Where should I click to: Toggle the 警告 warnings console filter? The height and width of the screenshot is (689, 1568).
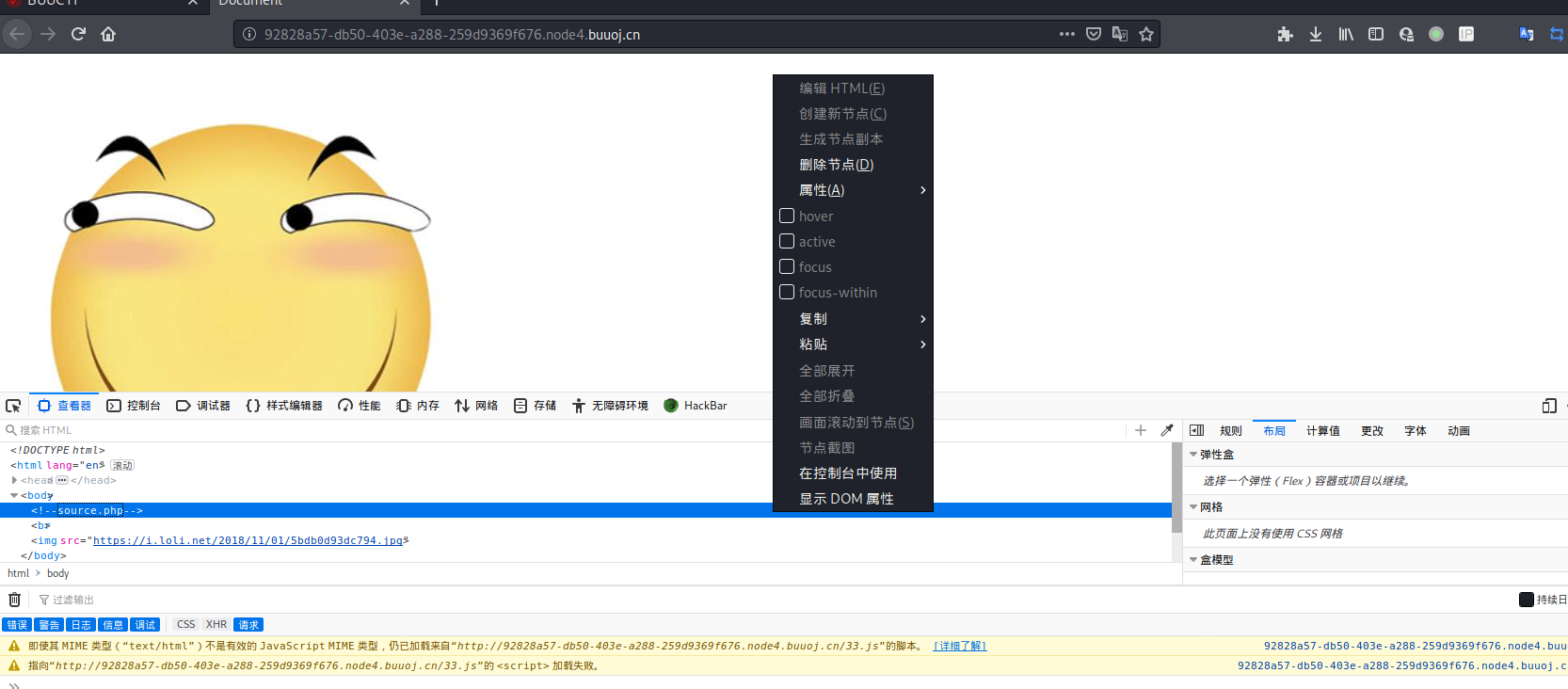[x=49, y=625]
